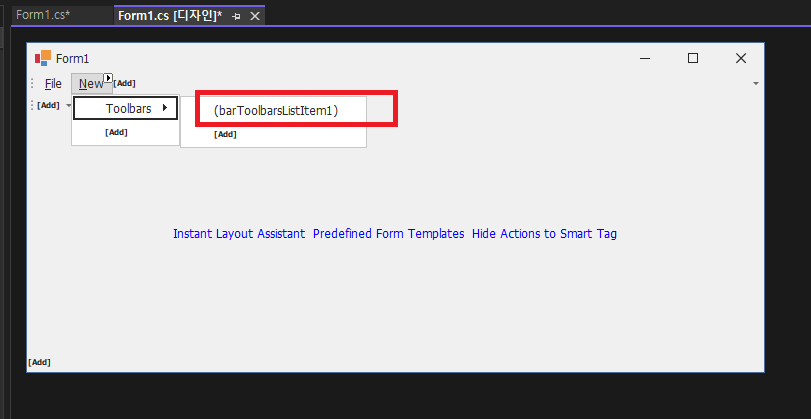Image resolution: width=811 pixels, height=419 pixels.
Task: Click the New menu item
Action: [x=91, y=84]
